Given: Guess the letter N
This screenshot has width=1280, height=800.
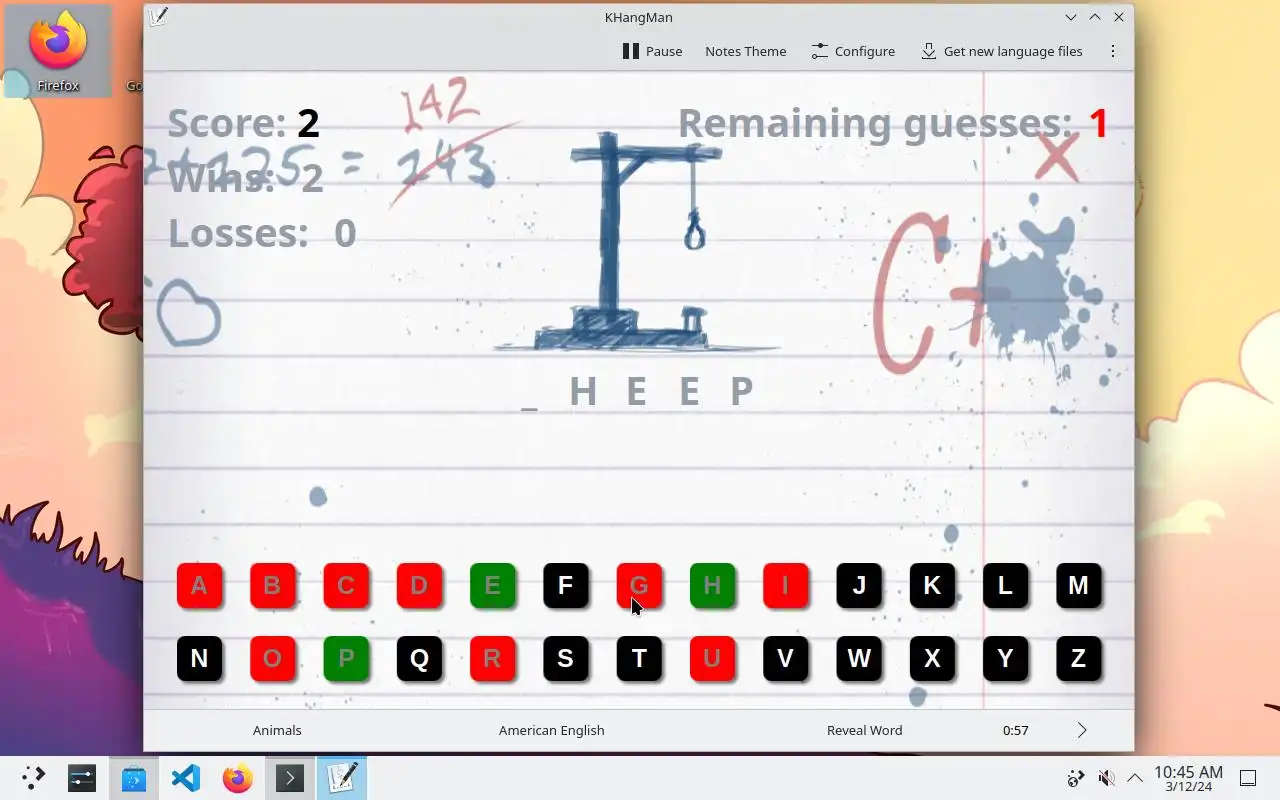Looking at the screenshot, I should click(x=199, y=658).
